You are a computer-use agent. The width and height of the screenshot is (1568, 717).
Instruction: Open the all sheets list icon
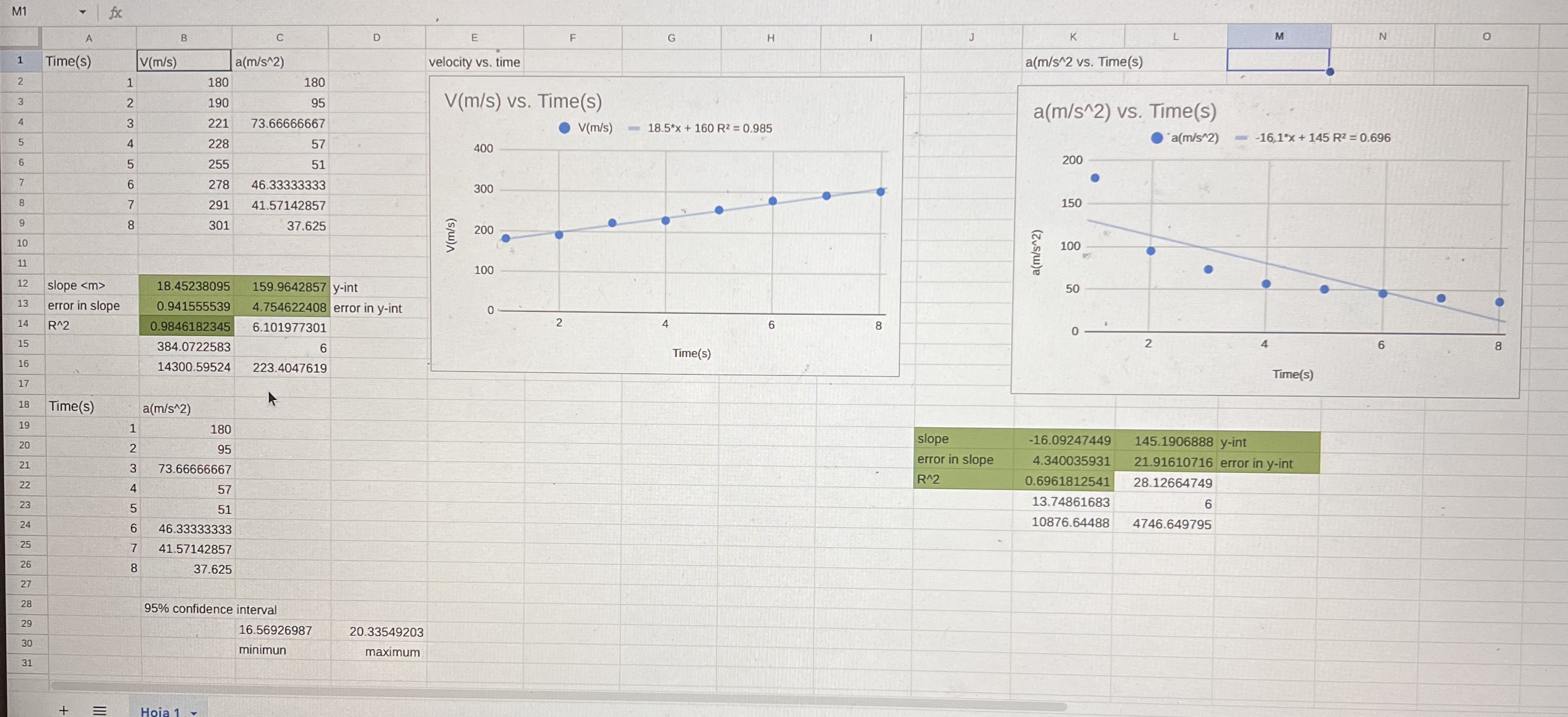pyautogui.click(x=100, y=710)
